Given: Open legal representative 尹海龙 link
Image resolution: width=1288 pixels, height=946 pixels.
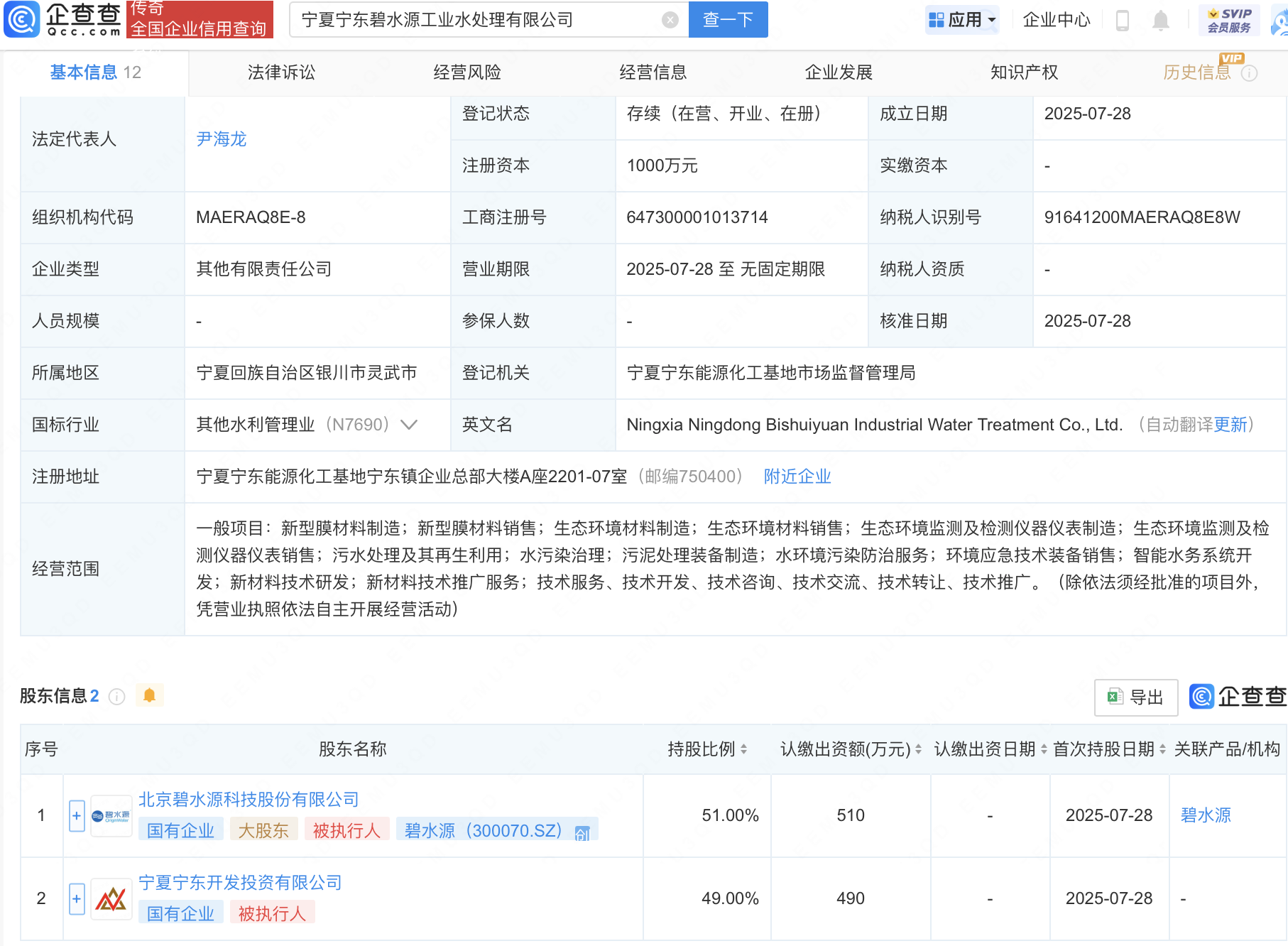Looking at the screenshot, I should [222, 139].
